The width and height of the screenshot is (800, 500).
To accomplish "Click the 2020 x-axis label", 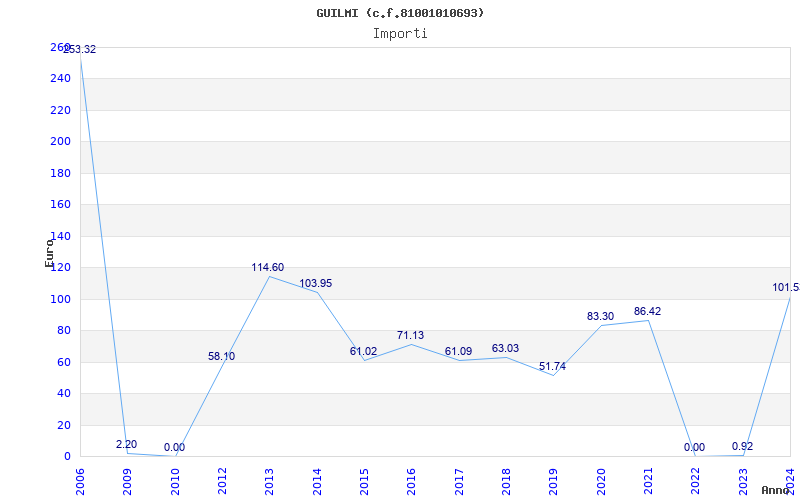I will pos(601,481).
